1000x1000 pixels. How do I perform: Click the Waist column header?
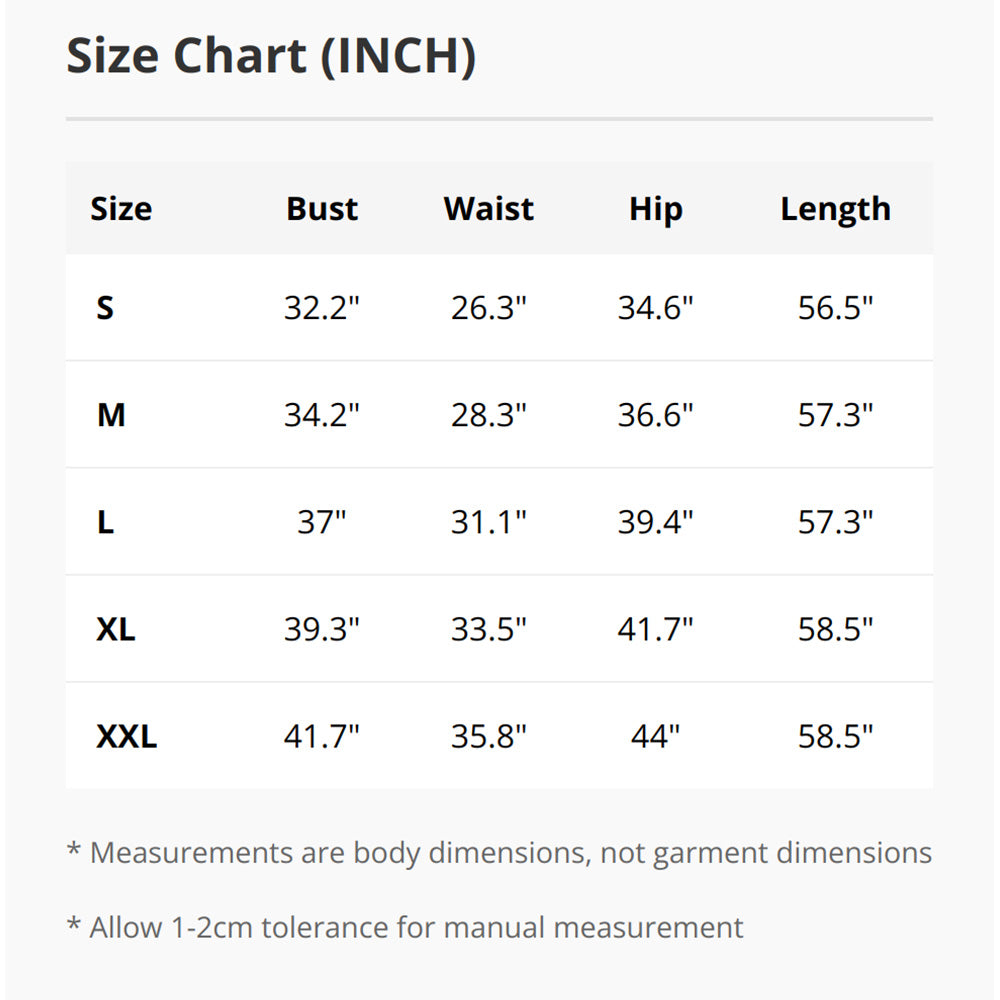pos(488,209)
